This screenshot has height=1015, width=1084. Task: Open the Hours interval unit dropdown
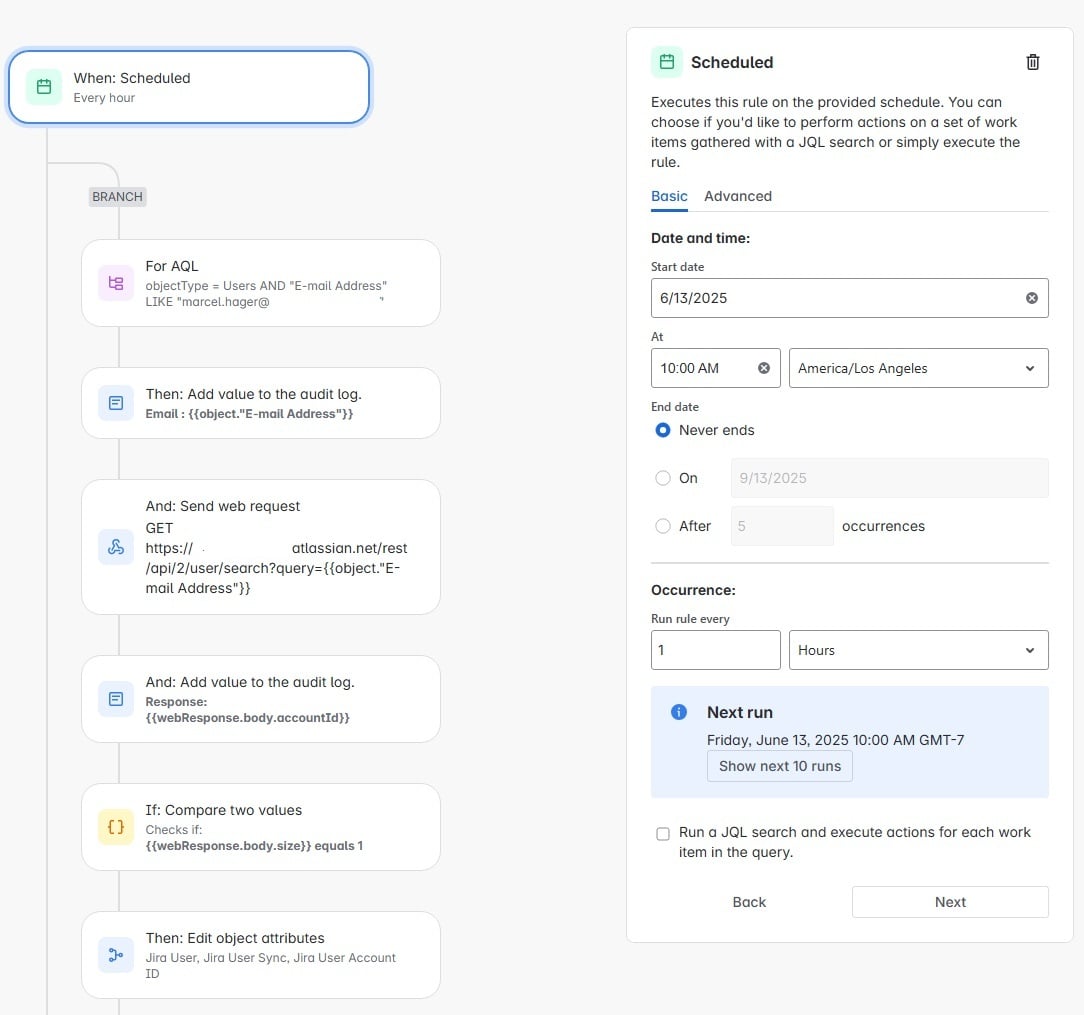click(x=918, y=650)
